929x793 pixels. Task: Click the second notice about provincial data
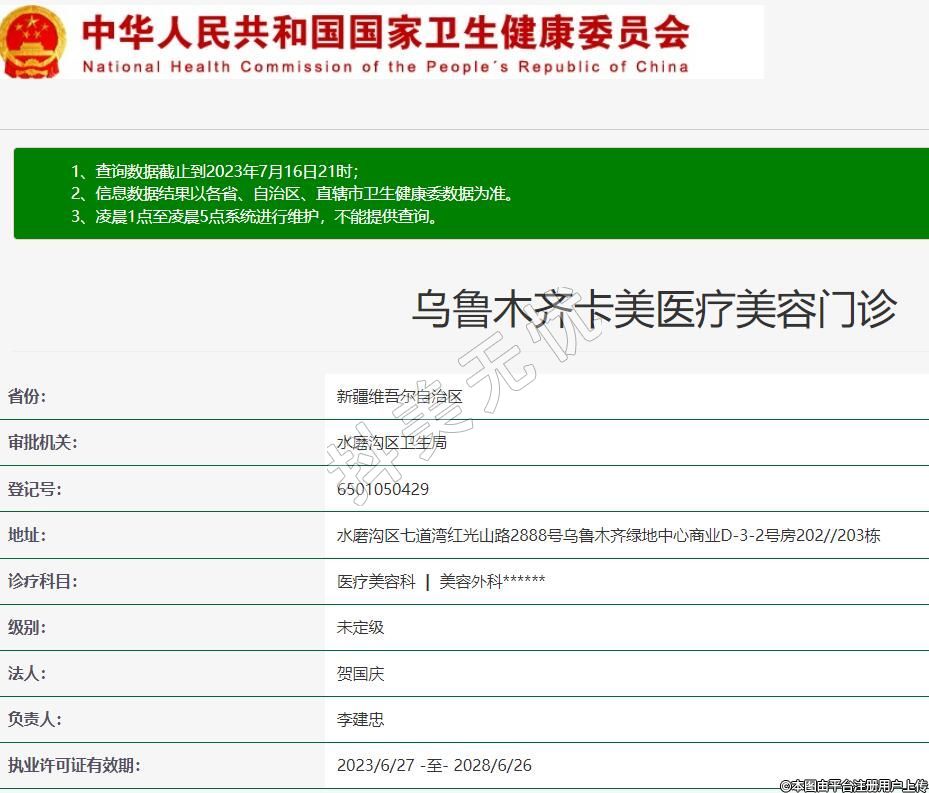point(305,193)
